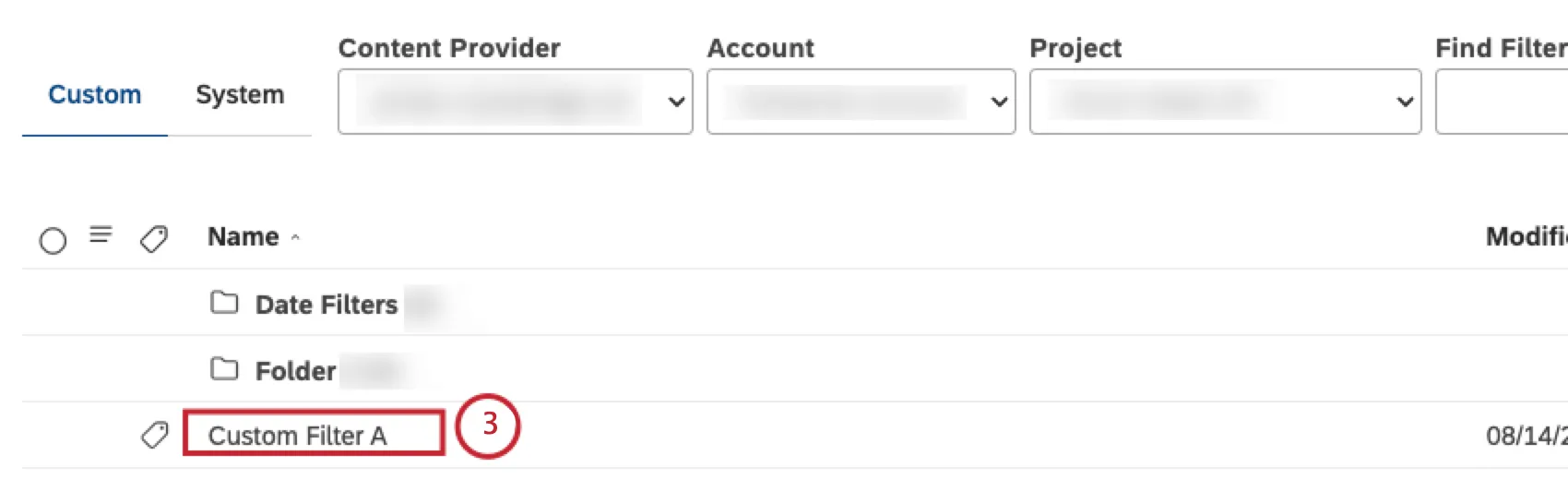
Task: Click the Content Provider dropdown chevron
Action: (676, 102)
